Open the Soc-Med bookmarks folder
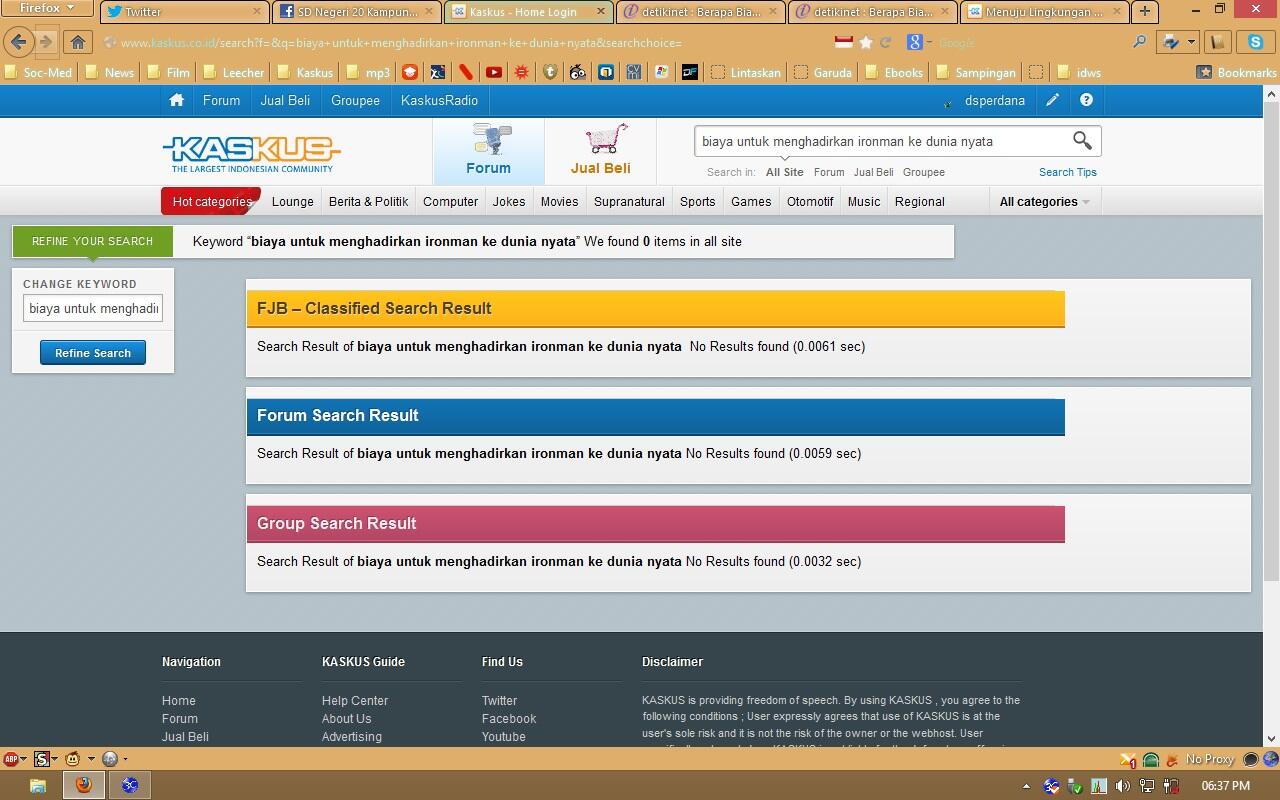Screen dimensions: 1280x800 (38, 72)
